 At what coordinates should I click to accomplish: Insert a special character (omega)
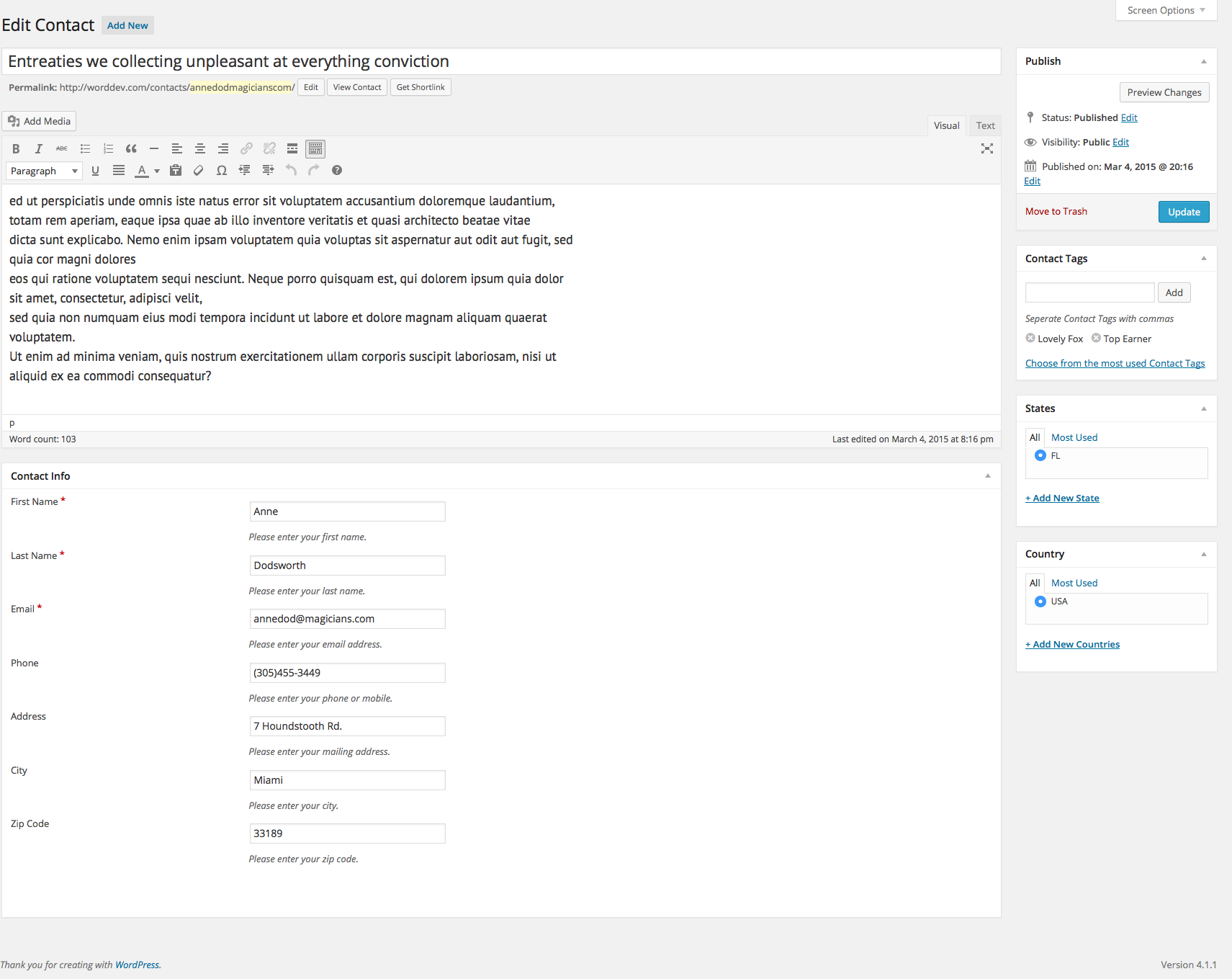tap(222, 170)
